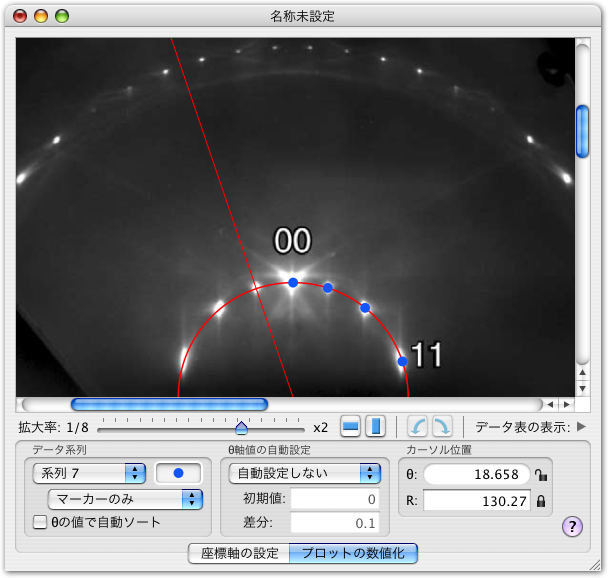The image size is (608, 578).
Task: Click the blue data point at 00 spot
Action: [x=293, y=283]
